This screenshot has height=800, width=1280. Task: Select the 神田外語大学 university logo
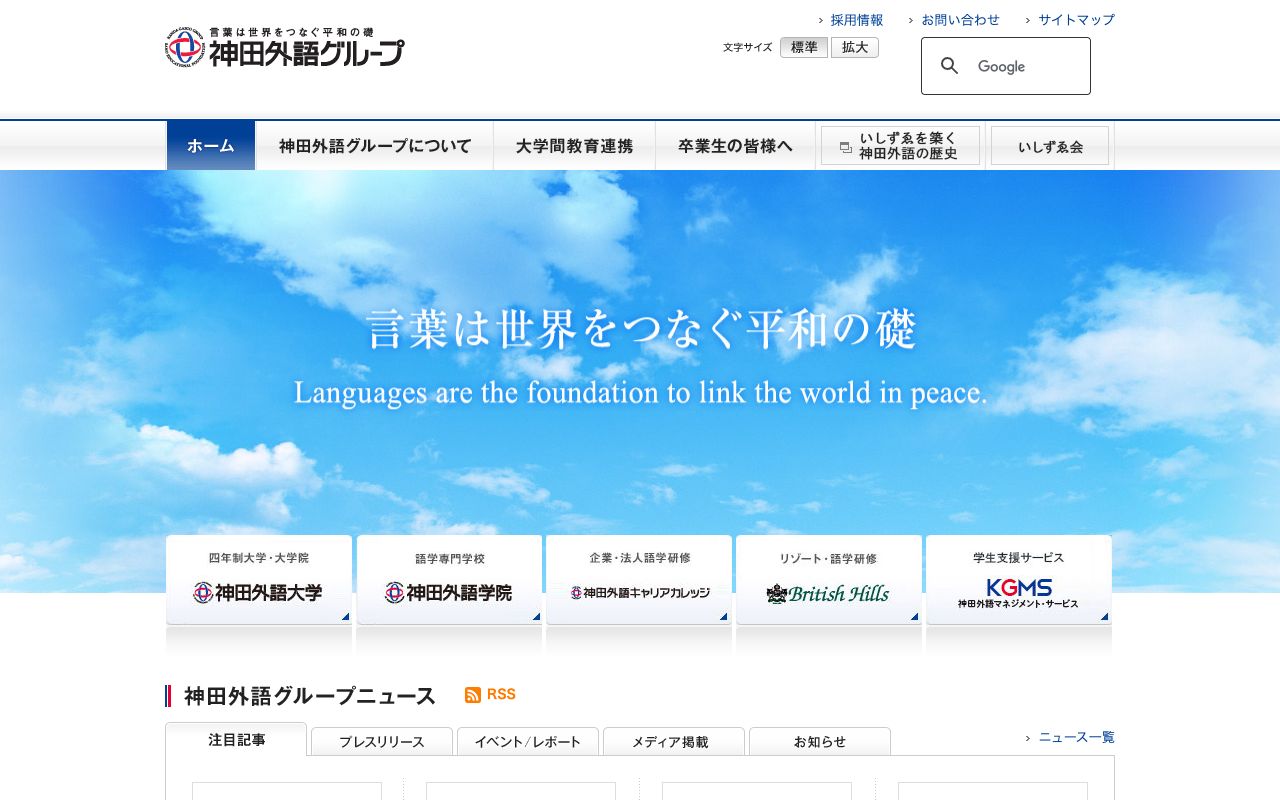coord(258,593)
